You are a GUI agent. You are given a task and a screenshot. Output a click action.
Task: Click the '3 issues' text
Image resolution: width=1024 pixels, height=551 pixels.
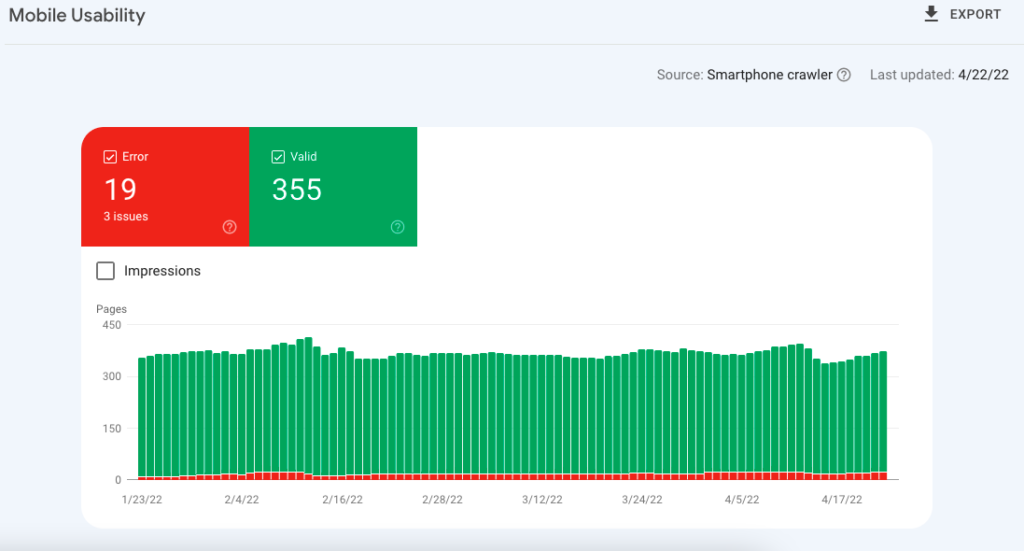(125, 216)
